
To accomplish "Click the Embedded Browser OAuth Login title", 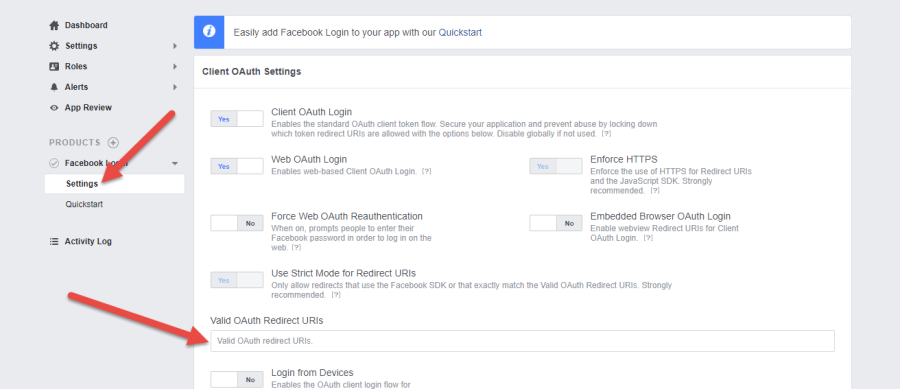I will click(x=661, y=216).
